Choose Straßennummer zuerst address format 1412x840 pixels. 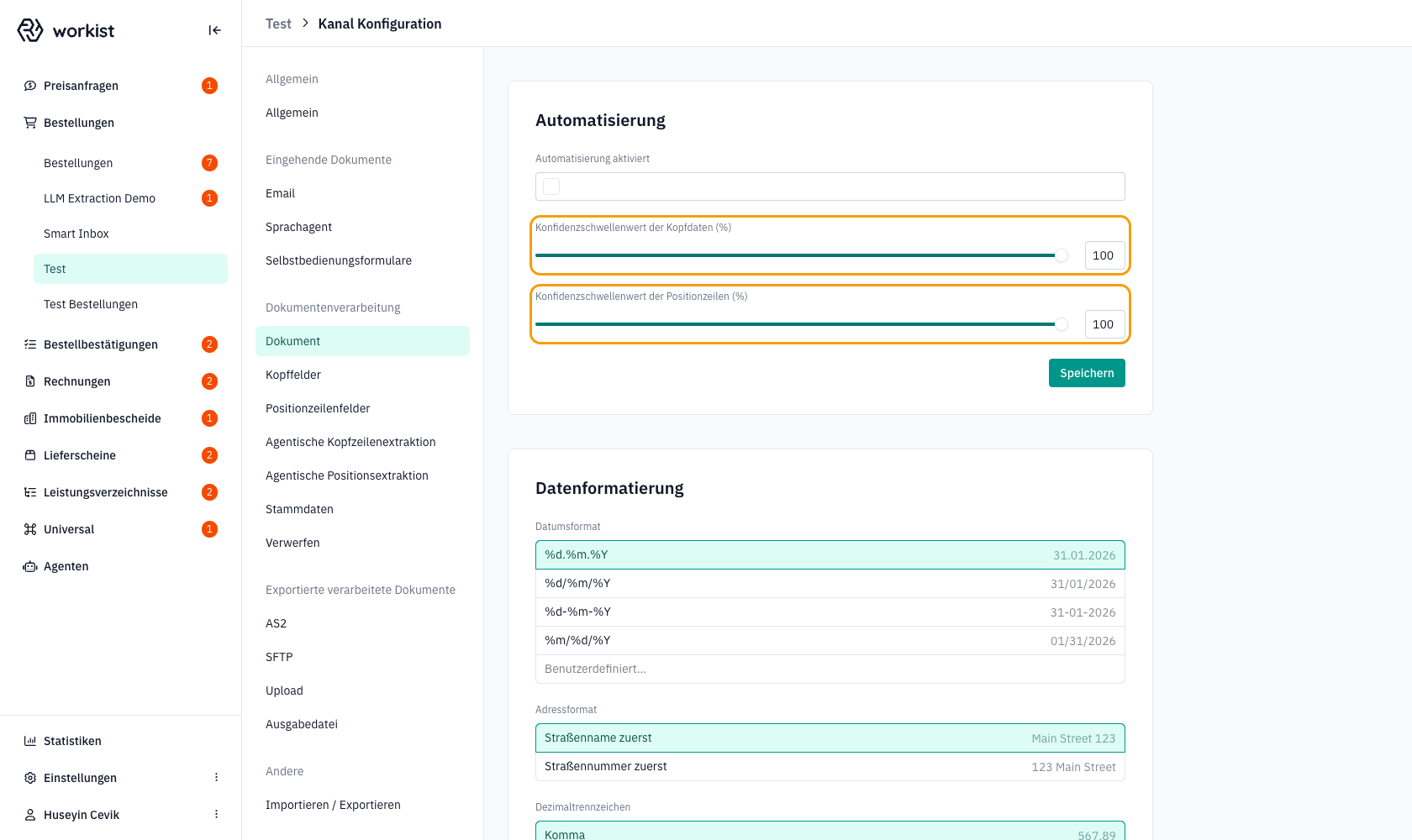point(830,767)
